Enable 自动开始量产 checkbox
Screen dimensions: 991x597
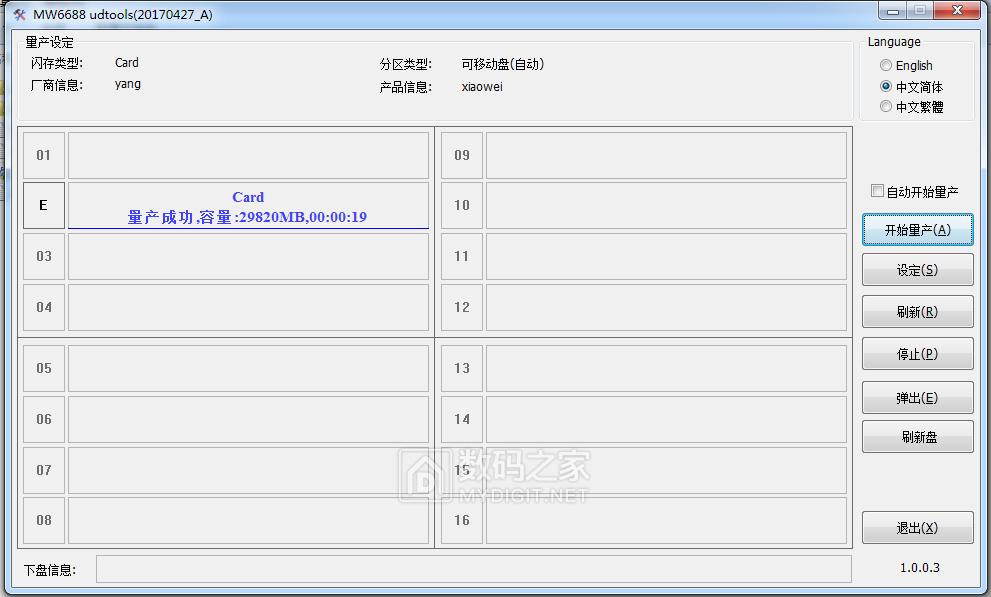click(915, 191)
